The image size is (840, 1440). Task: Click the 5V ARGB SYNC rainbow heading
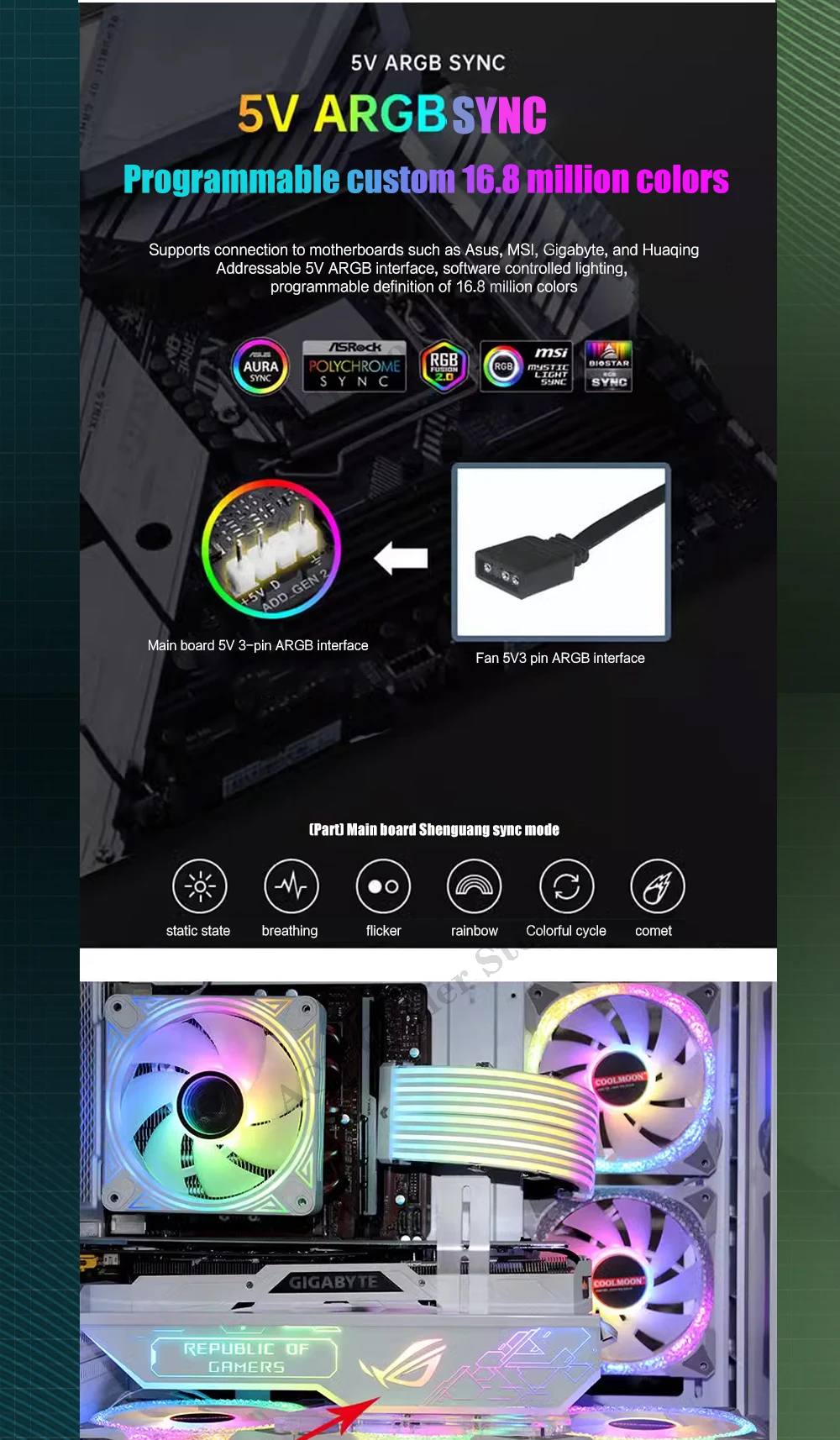point(392,114)
